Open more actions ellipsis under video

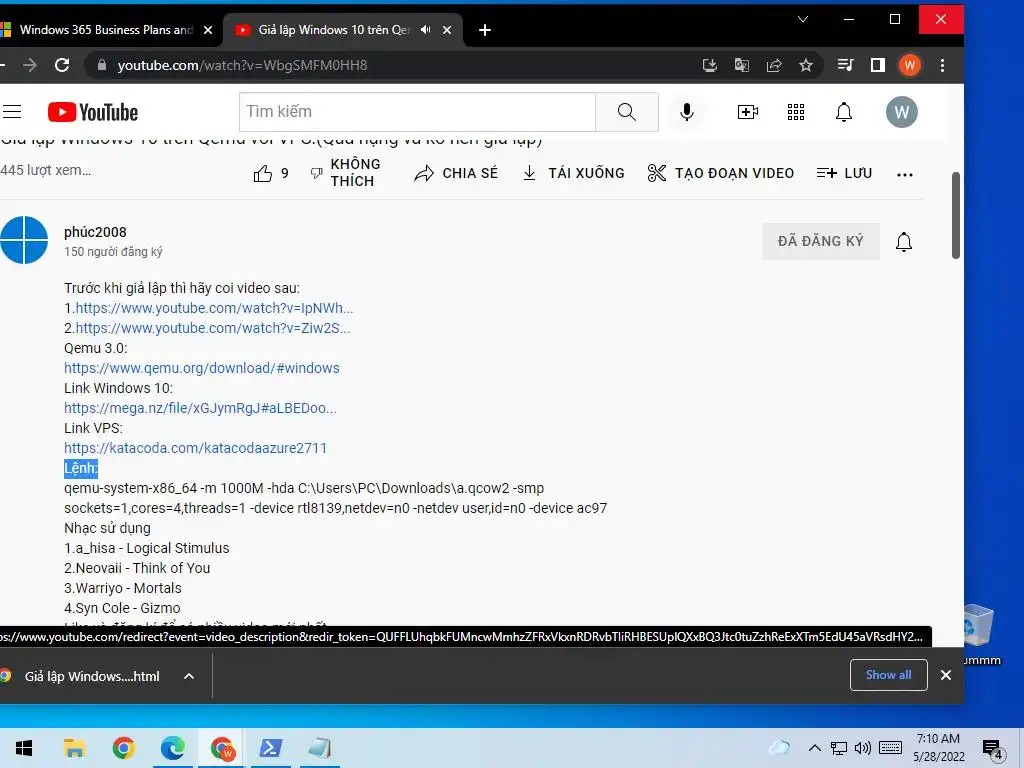pos(904,174)
